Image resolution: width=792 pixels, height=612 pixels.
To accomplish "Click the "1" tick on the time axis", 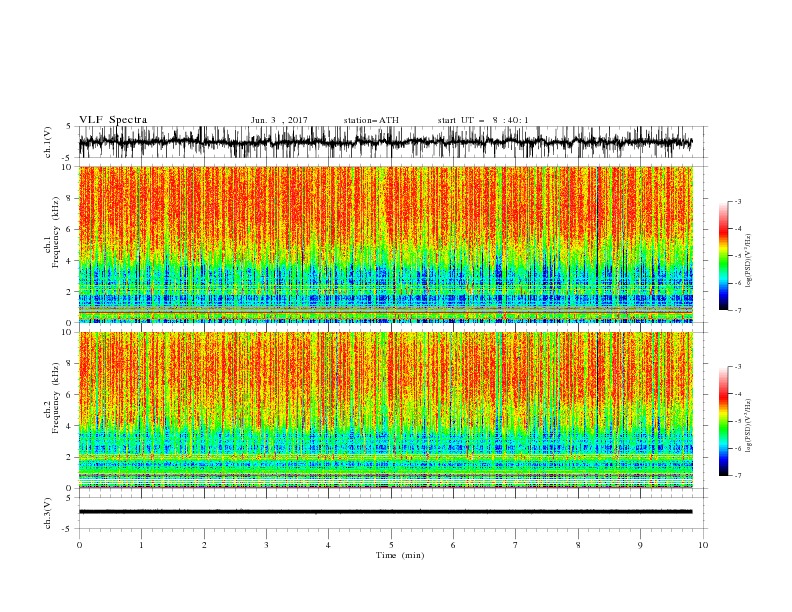I will 142,545.
